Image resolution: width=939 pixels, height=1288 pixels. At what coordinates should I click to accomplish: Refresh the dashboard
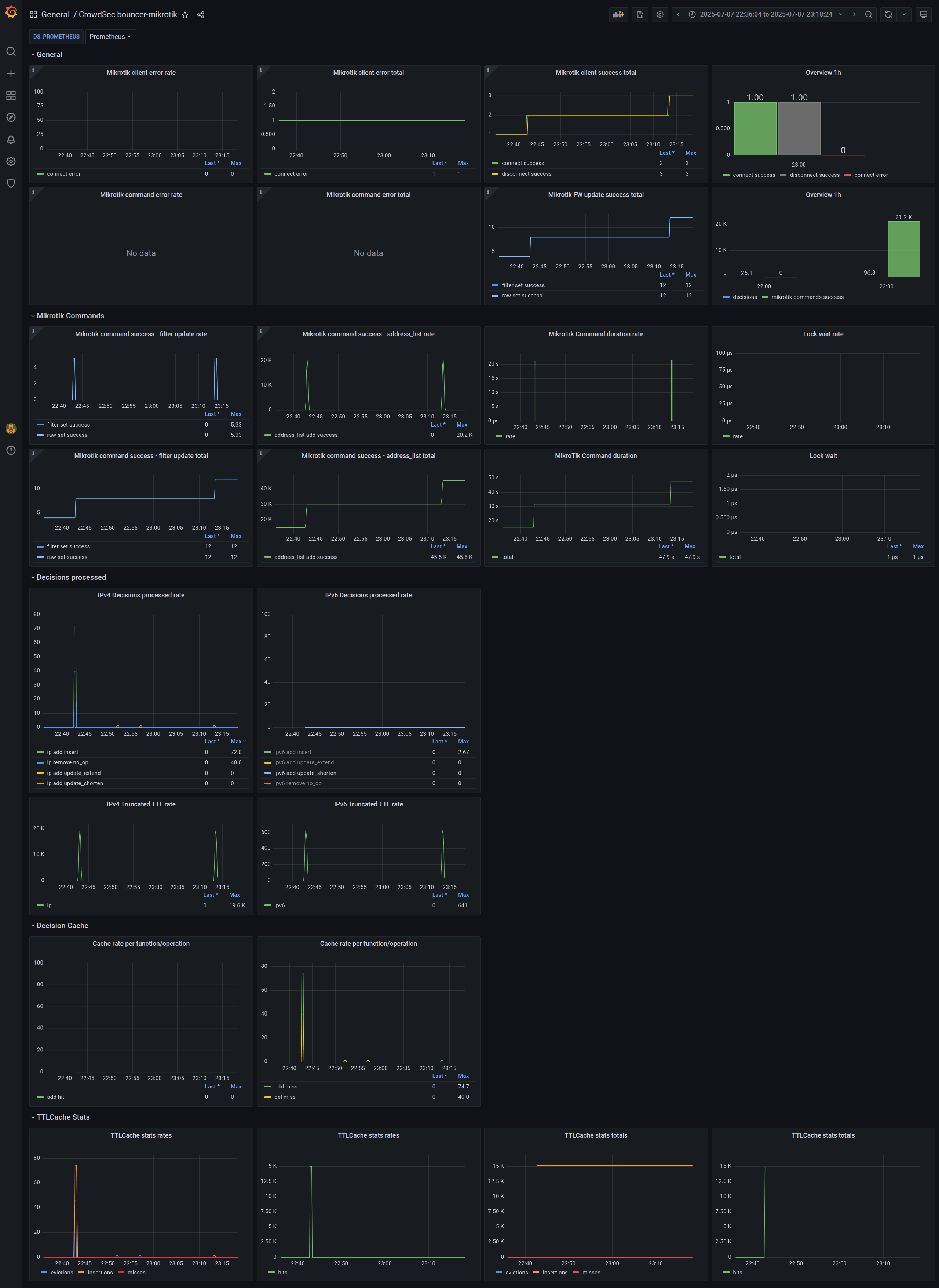click(888, 15)
